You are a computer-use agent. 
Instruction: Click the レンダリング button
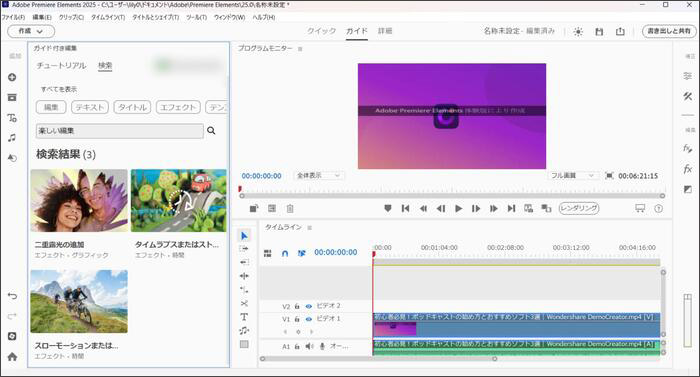(579, 208)
